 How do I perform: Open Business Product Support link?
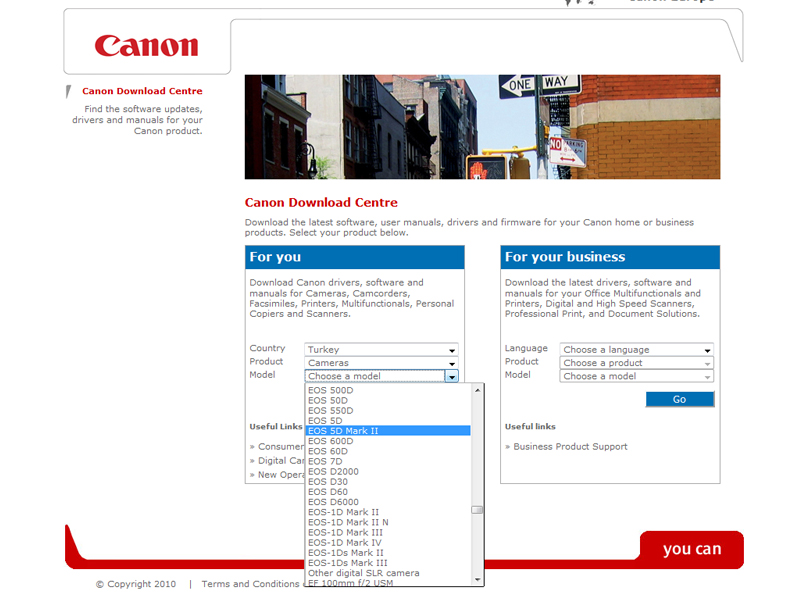[x=570, y=447]
